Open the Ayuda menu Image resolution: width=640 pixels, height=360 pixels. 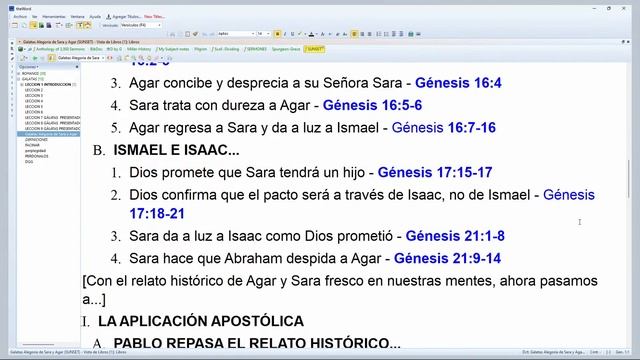[95, 17]
